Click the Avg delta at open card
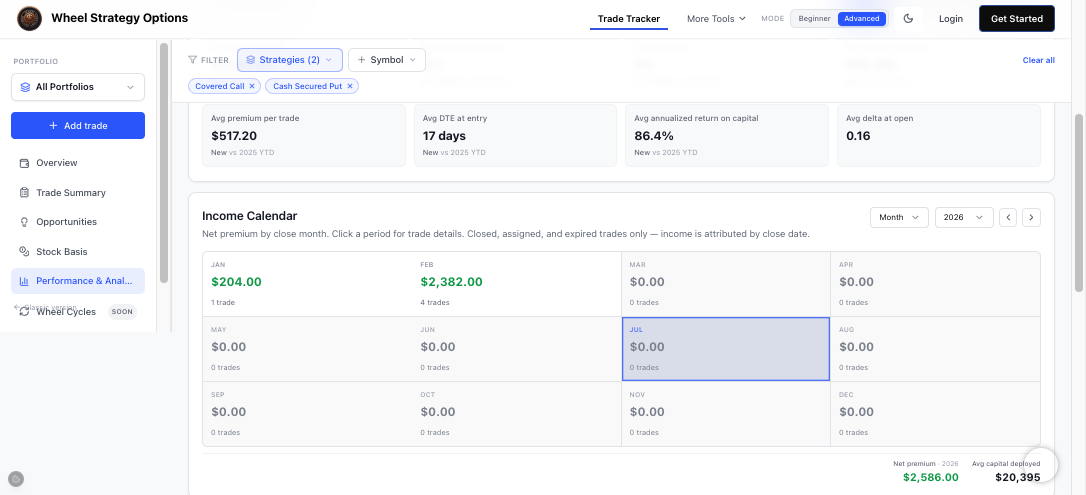The height and width of the screenshot is (495, 1086). click(938, 136)
